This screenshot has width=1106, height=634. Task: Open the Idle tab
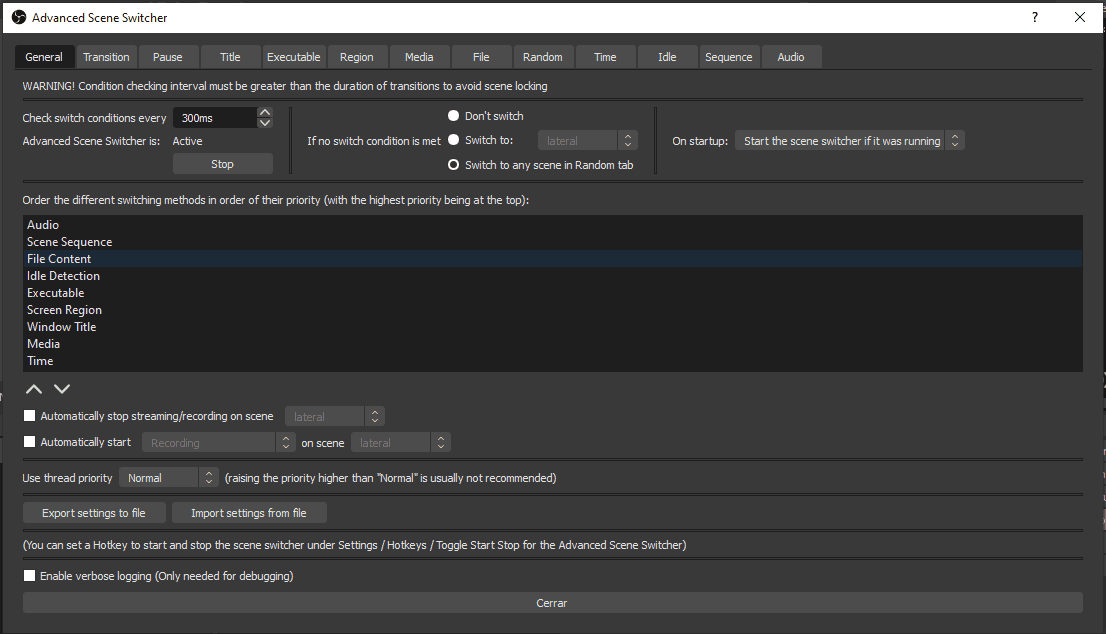tap(667, 57)
